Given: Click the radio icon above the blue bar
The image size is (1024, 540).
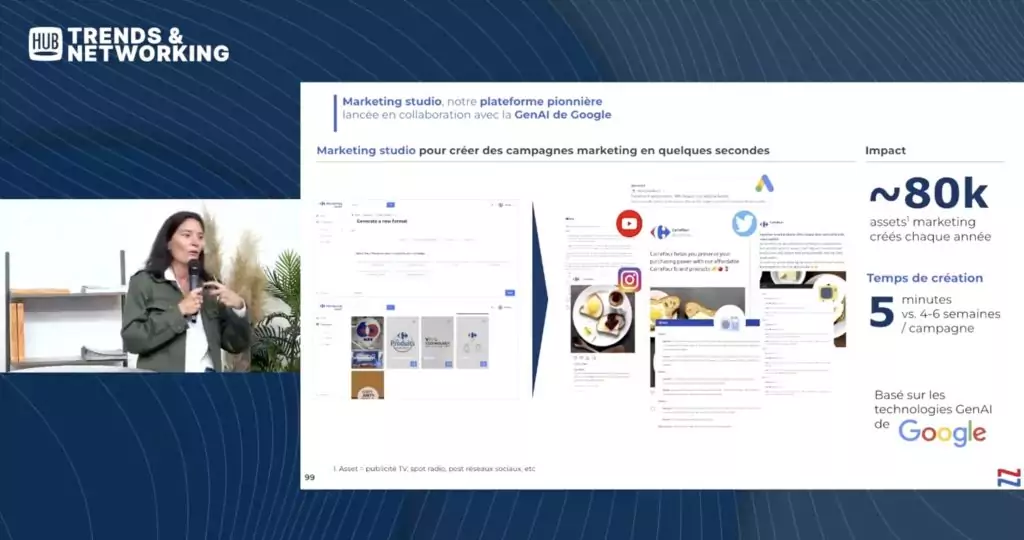Looking at the screenshot, I should click(x=730, y=321).
